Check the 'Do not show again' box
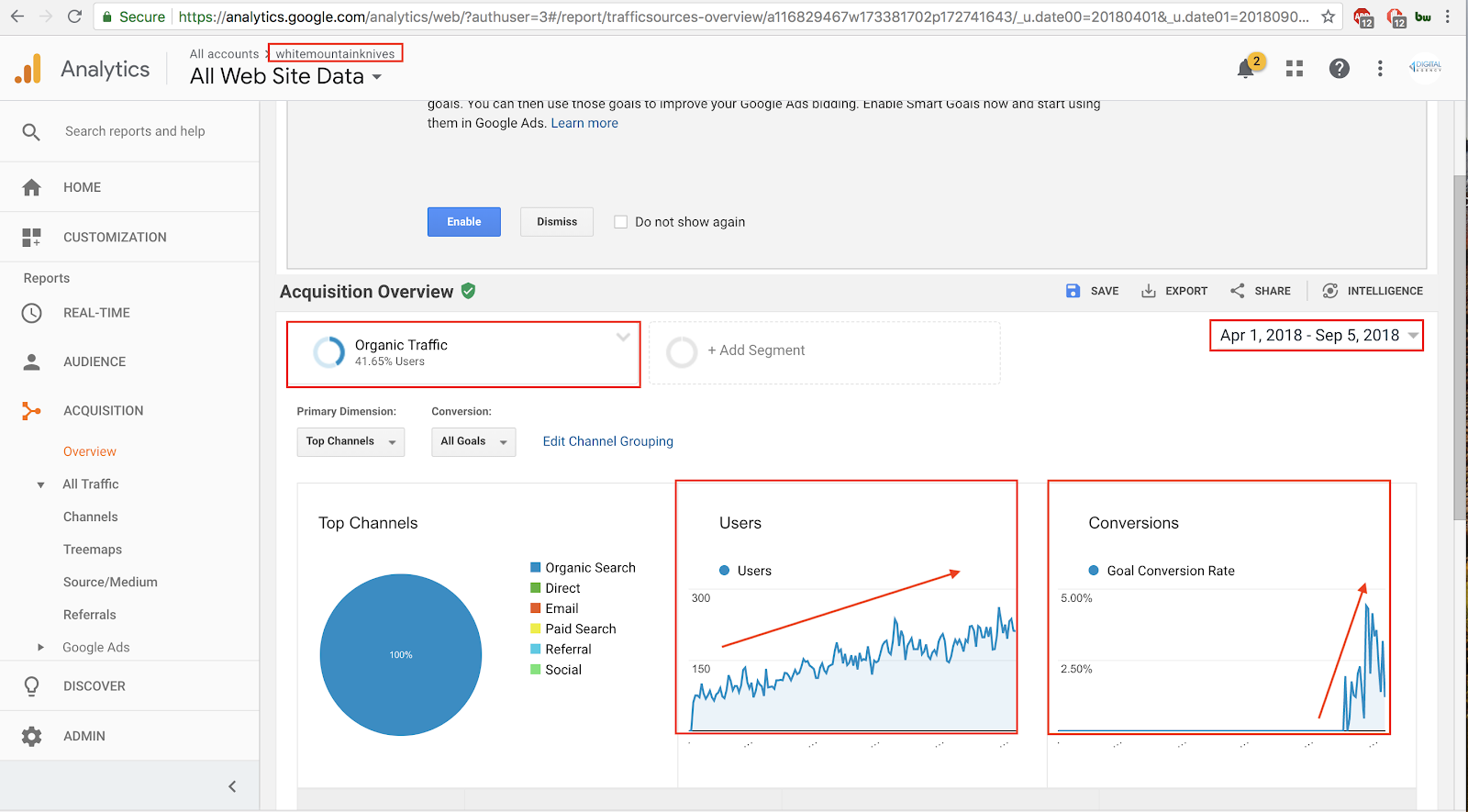1468x812 pixels. click(620, 222)
